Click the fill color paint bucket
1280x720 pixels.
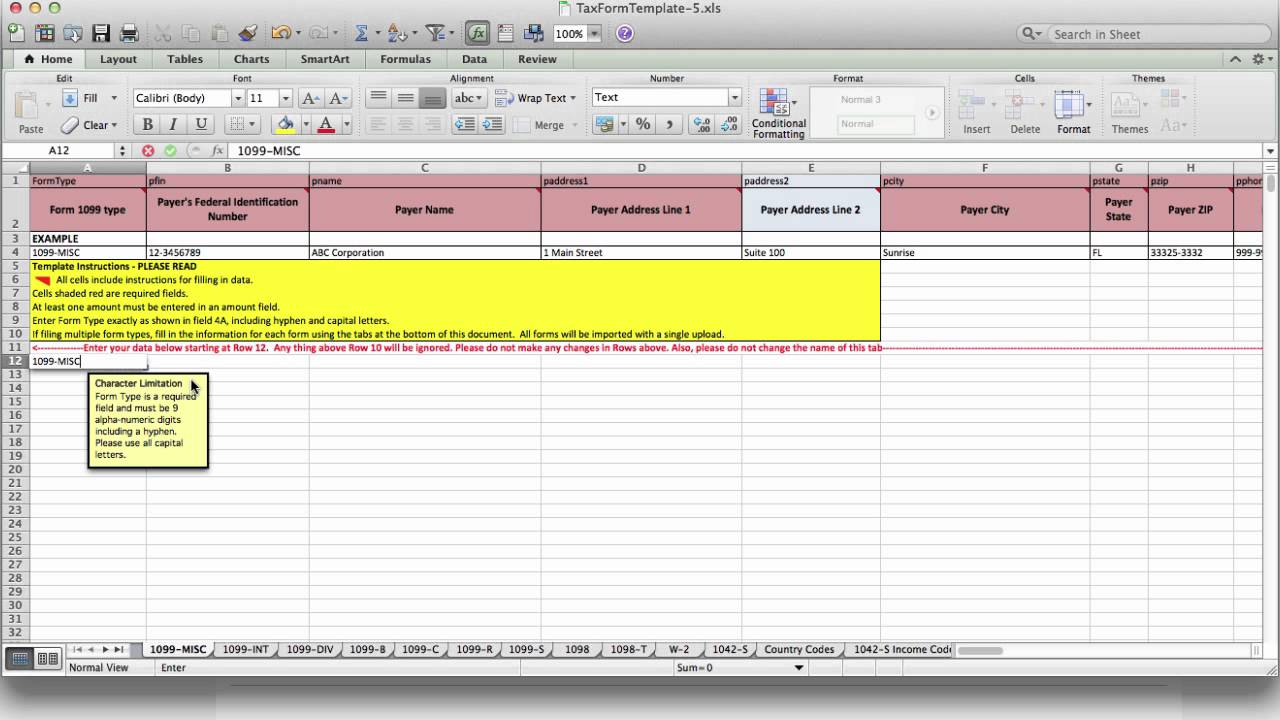tap(285, 125)
